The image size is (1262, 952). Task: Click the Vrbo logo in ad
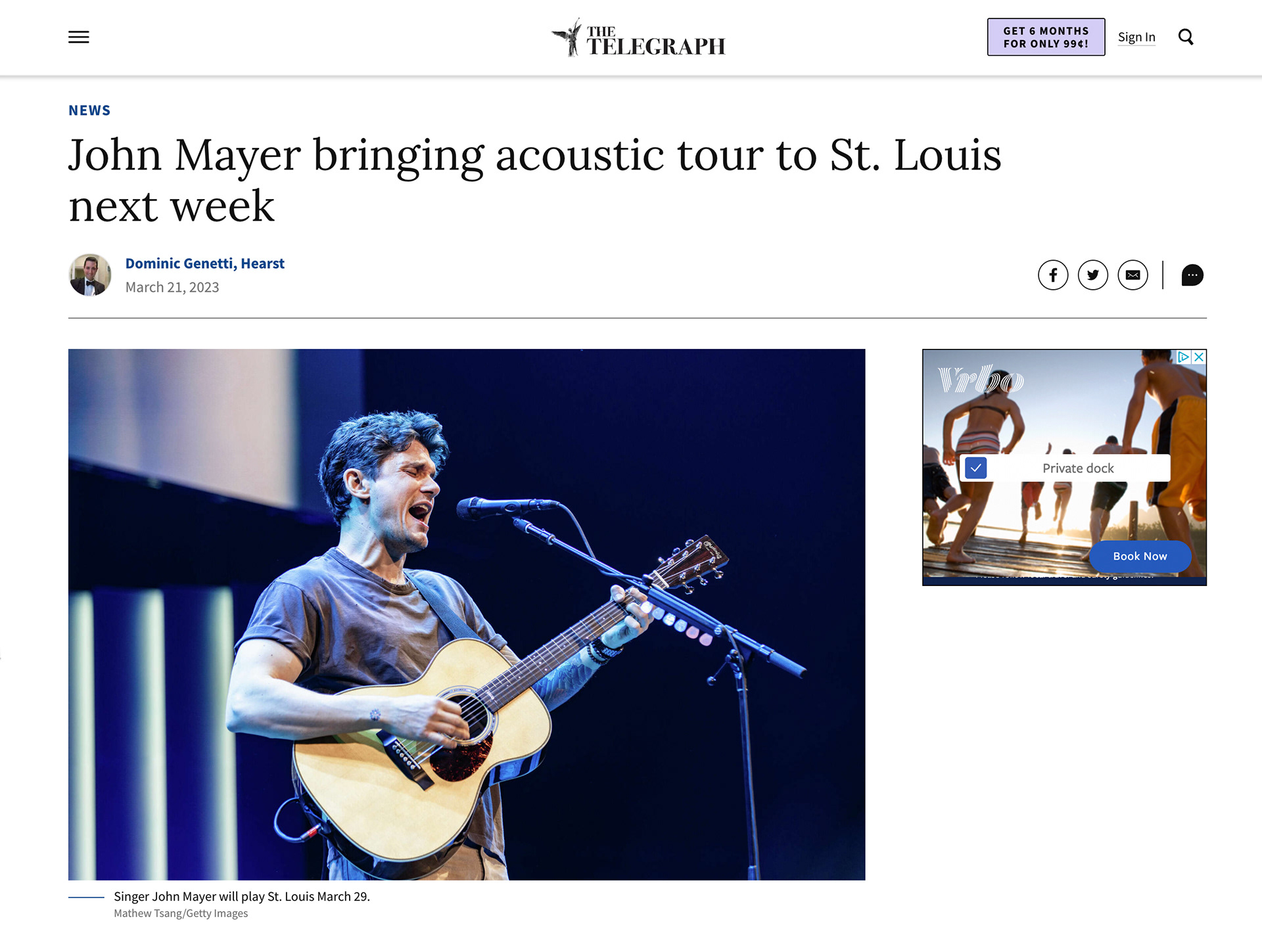click(x=980, y=379)
